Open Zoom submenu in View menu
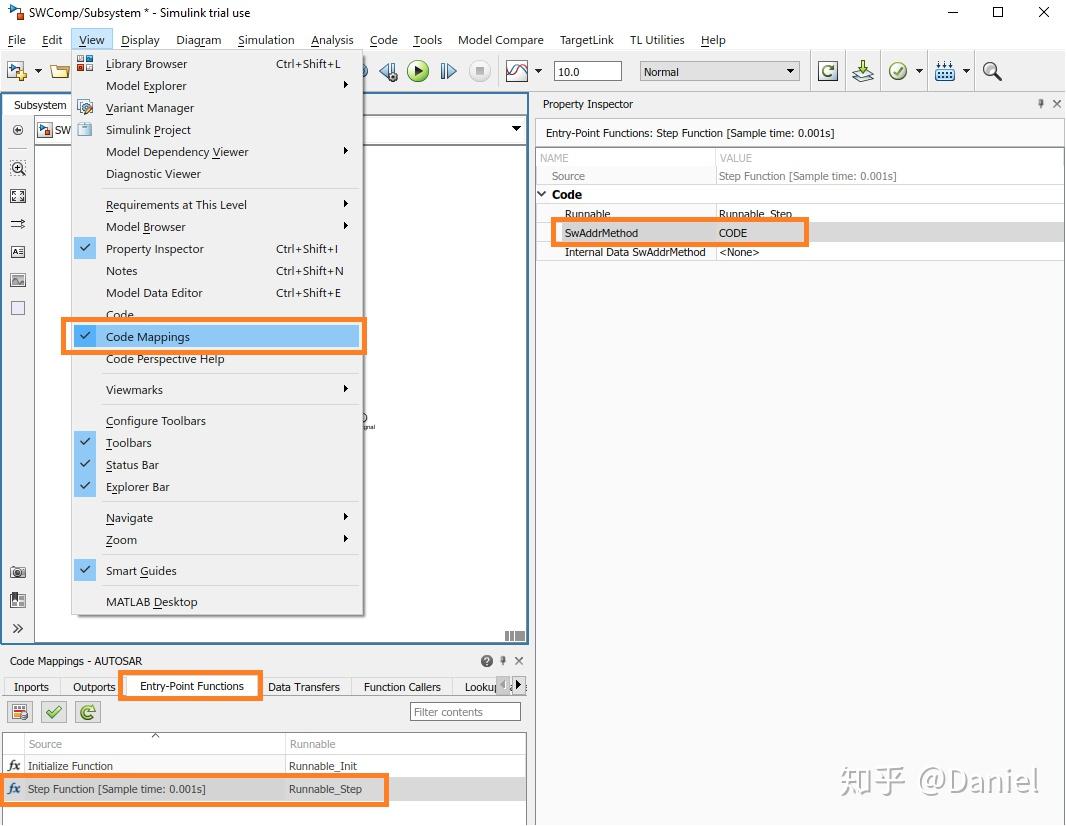1066x826 pixels. point(216,540)
